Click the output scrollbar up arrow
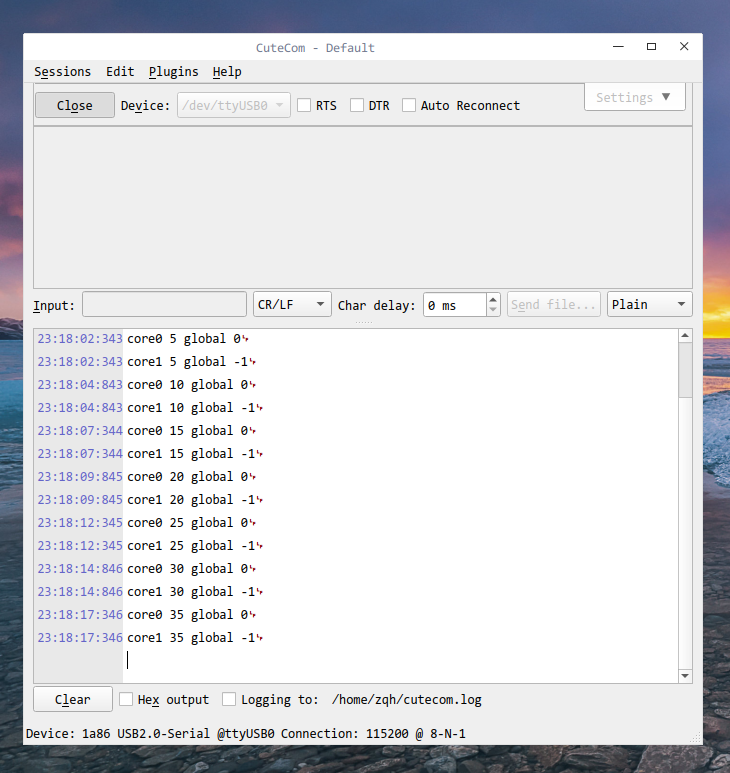The height and width of the screenshot is (773, 730). click(685, 336)
